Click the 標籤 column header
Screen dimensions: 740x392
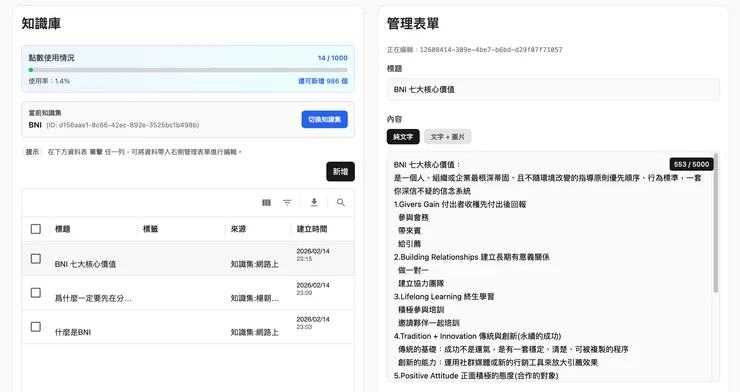click(151, 229)
